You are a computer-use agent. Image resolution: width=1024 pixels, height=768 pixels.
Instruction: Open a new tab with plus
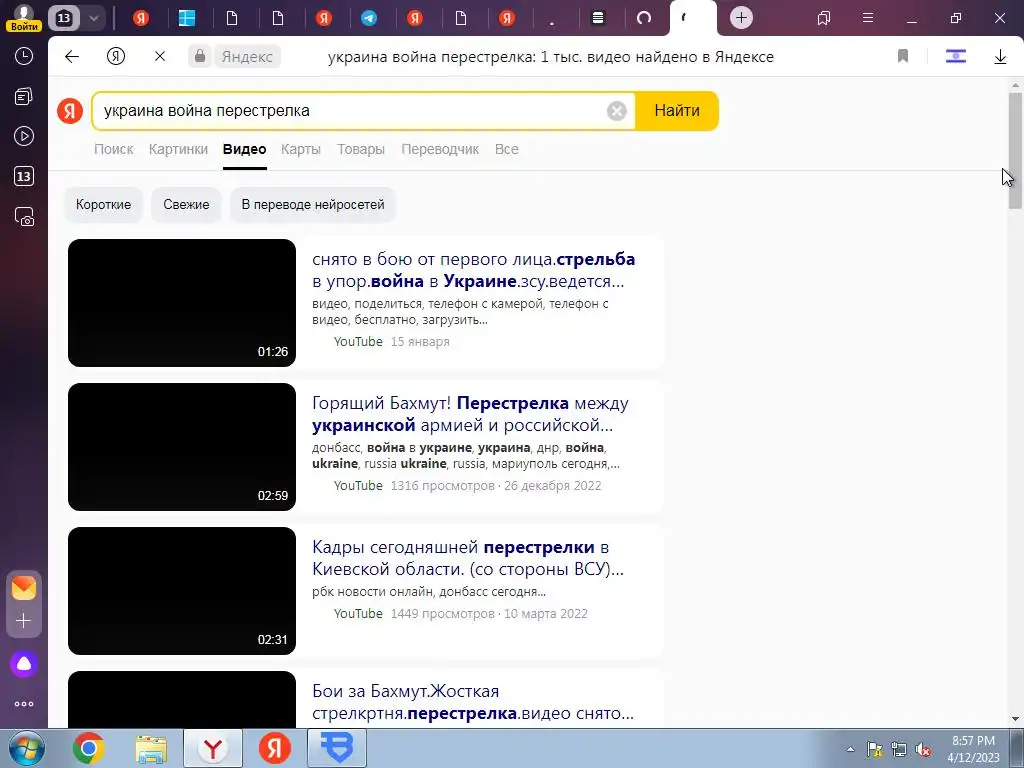[741, 18]
